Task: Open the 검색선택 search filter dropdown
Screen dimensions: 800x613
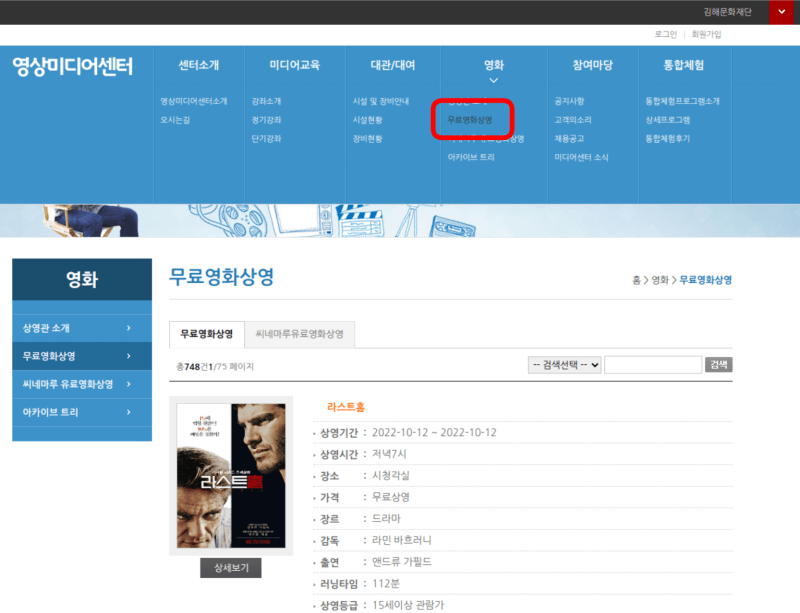Action: 564,364
